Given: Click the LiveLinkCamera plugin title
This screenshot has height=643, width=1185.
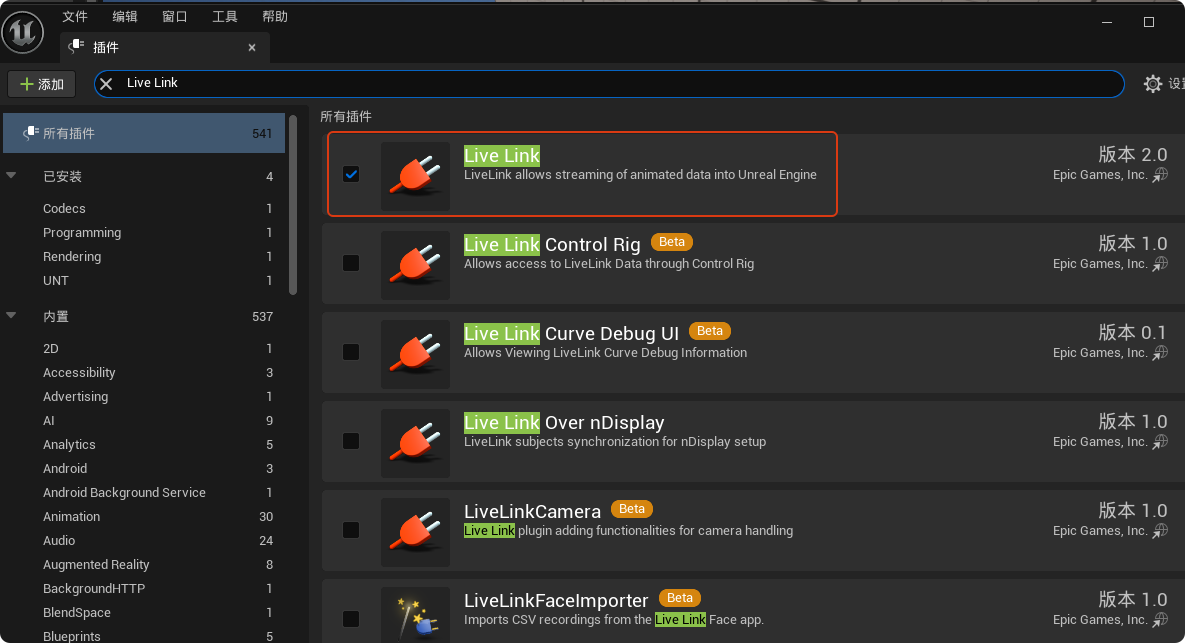Looking at the screenshot, I should point(532,512).
